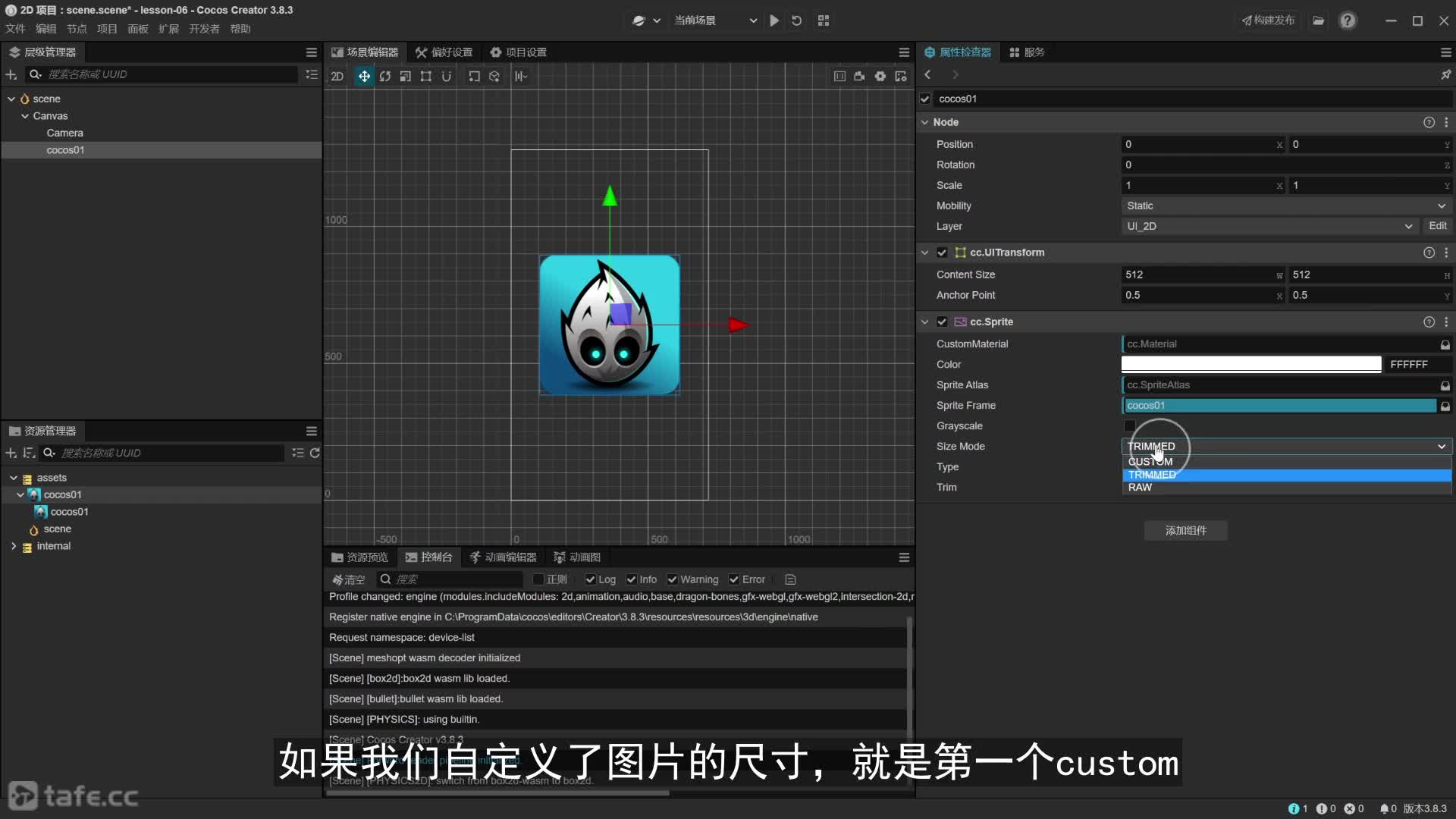
Task: Open the align tool in the scene toolbar
Action: point(521,77)
